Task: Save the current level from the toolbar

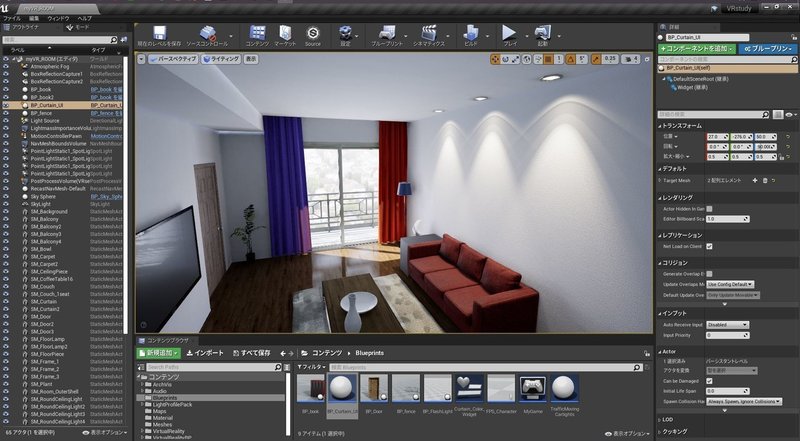Action: pyautogui.click(x=159, y=36)
